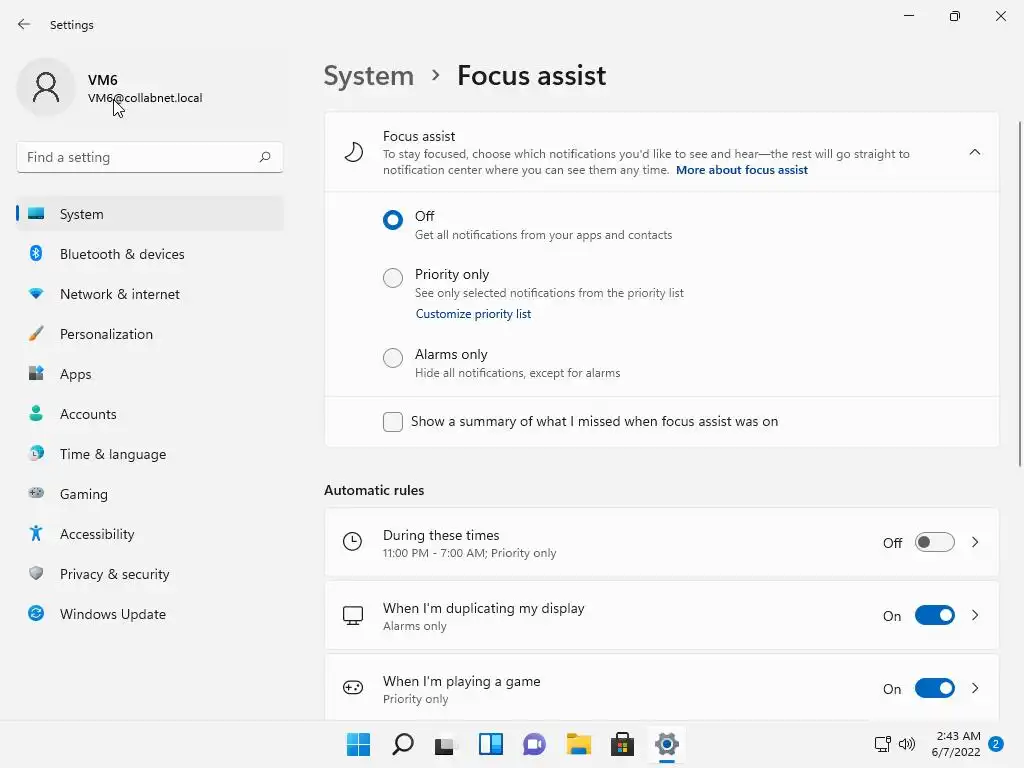
Task: Open When I'm playing a game details chevron
Action: tap(975, 689)
